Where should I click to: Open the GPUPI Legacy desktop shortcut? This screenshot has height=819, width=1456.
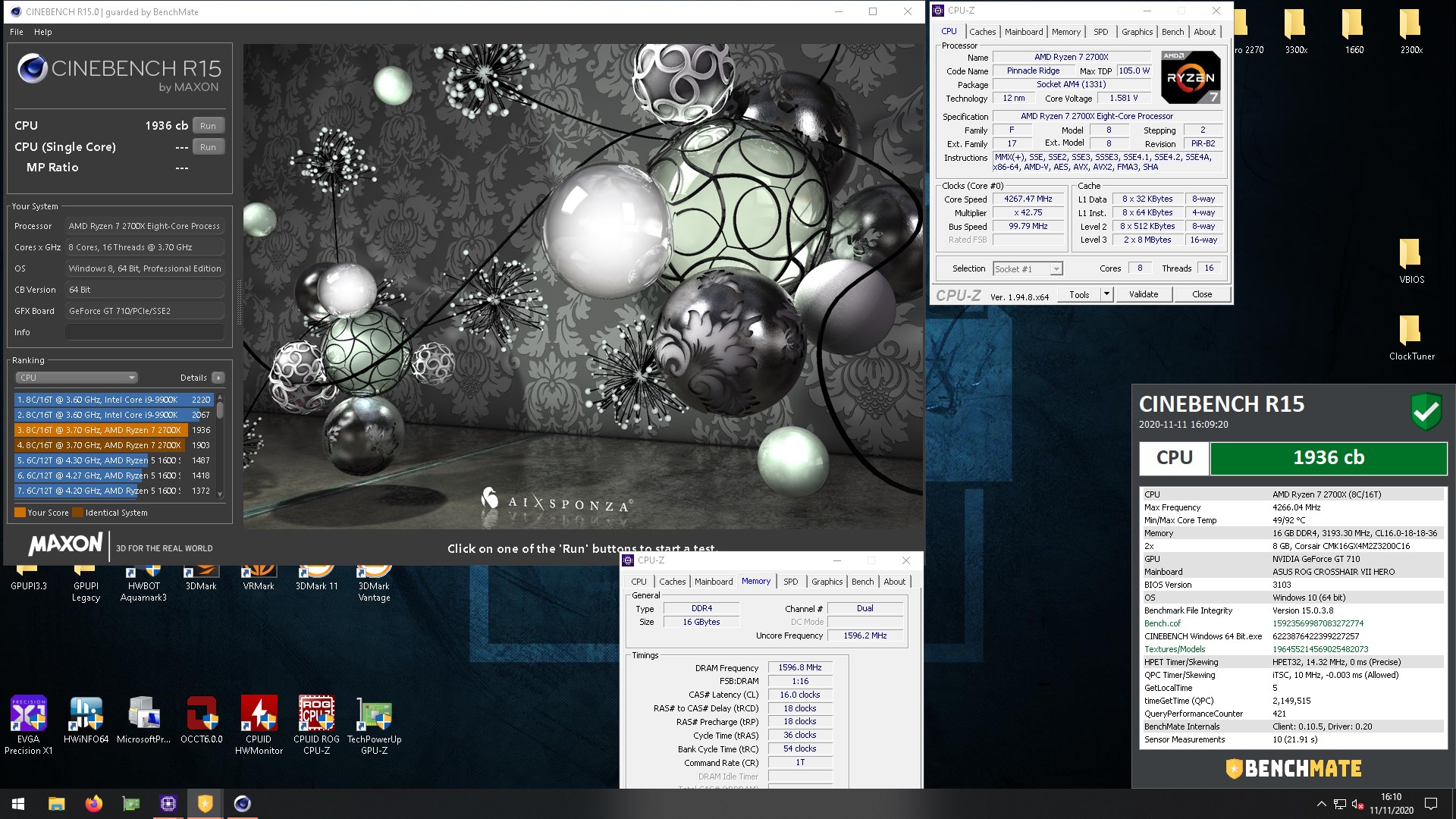pos(86,584)
